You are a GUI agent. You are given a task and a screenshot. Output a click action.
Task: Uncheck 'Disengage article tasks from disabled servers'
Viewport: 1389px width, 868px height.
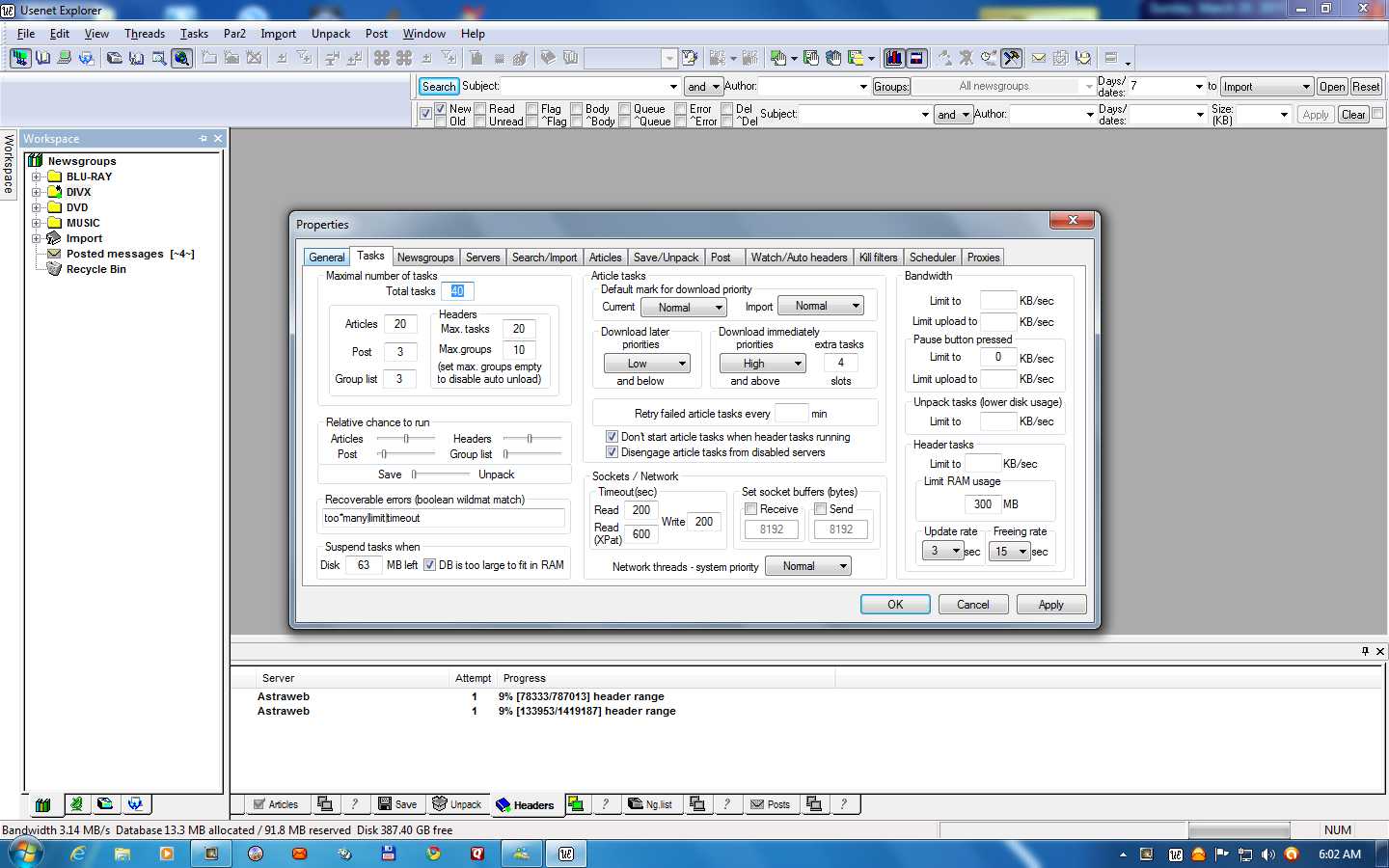(x=612, y=452)
